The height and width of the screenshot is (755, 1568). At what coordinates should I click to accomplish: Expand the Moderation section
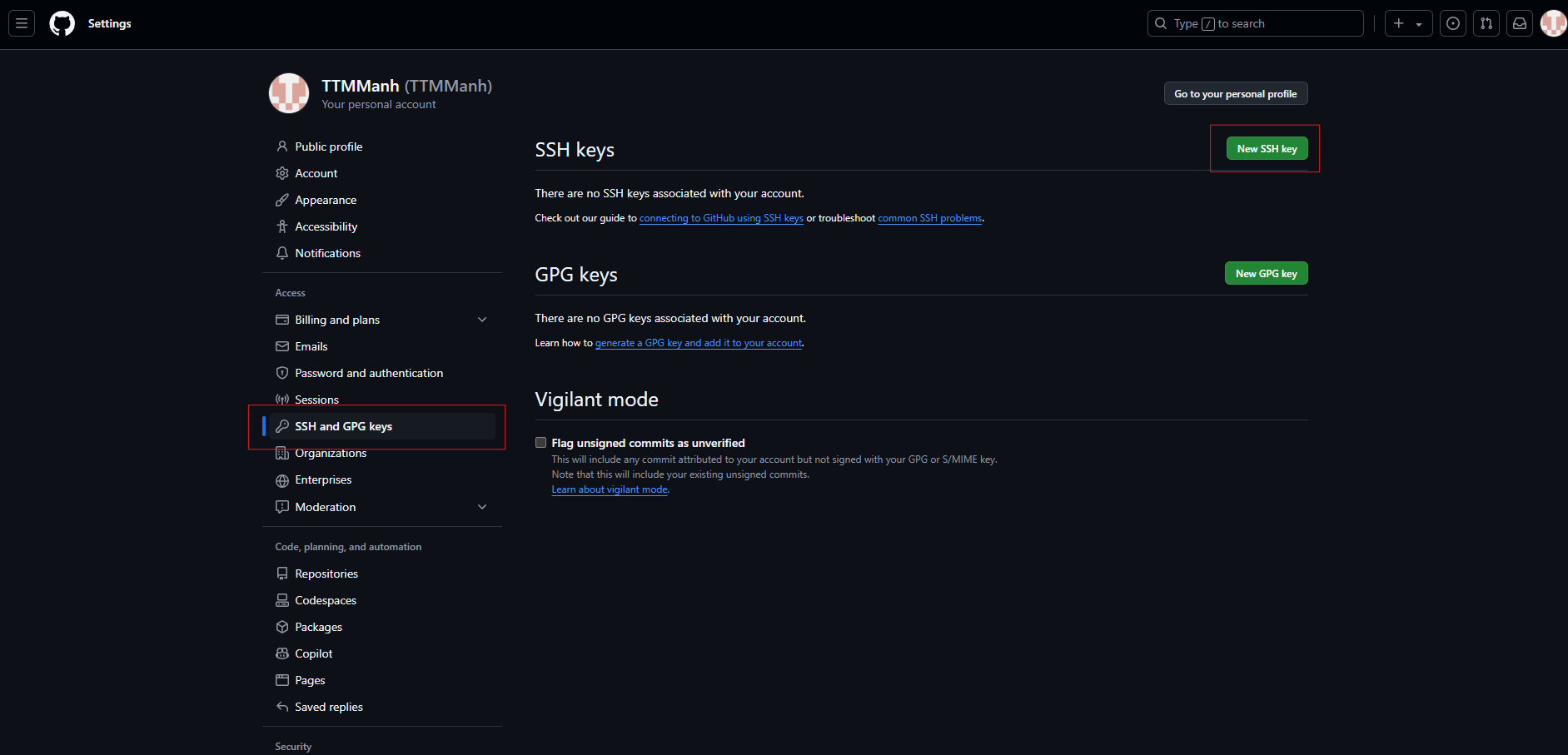(482, 507)
